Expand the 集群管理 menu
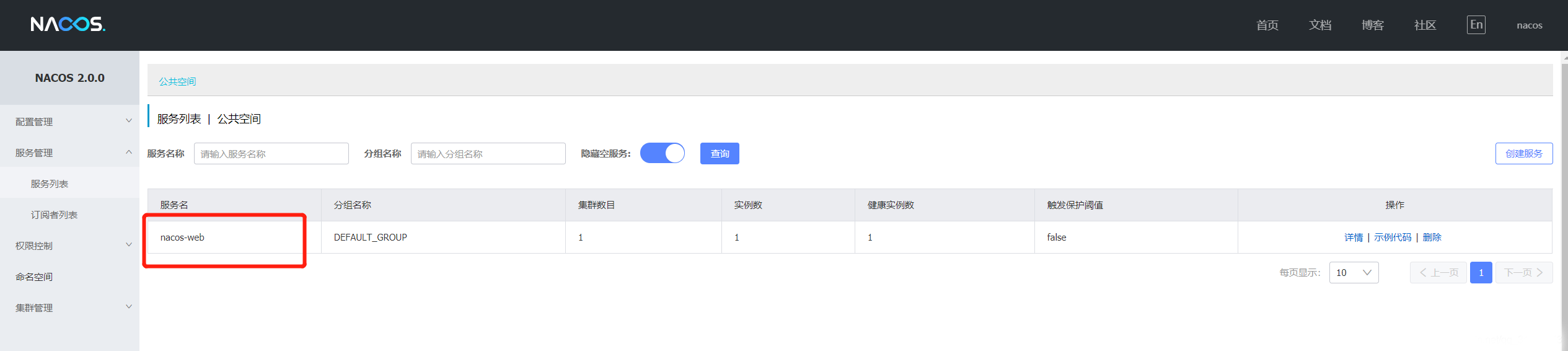 coord(69,308)
